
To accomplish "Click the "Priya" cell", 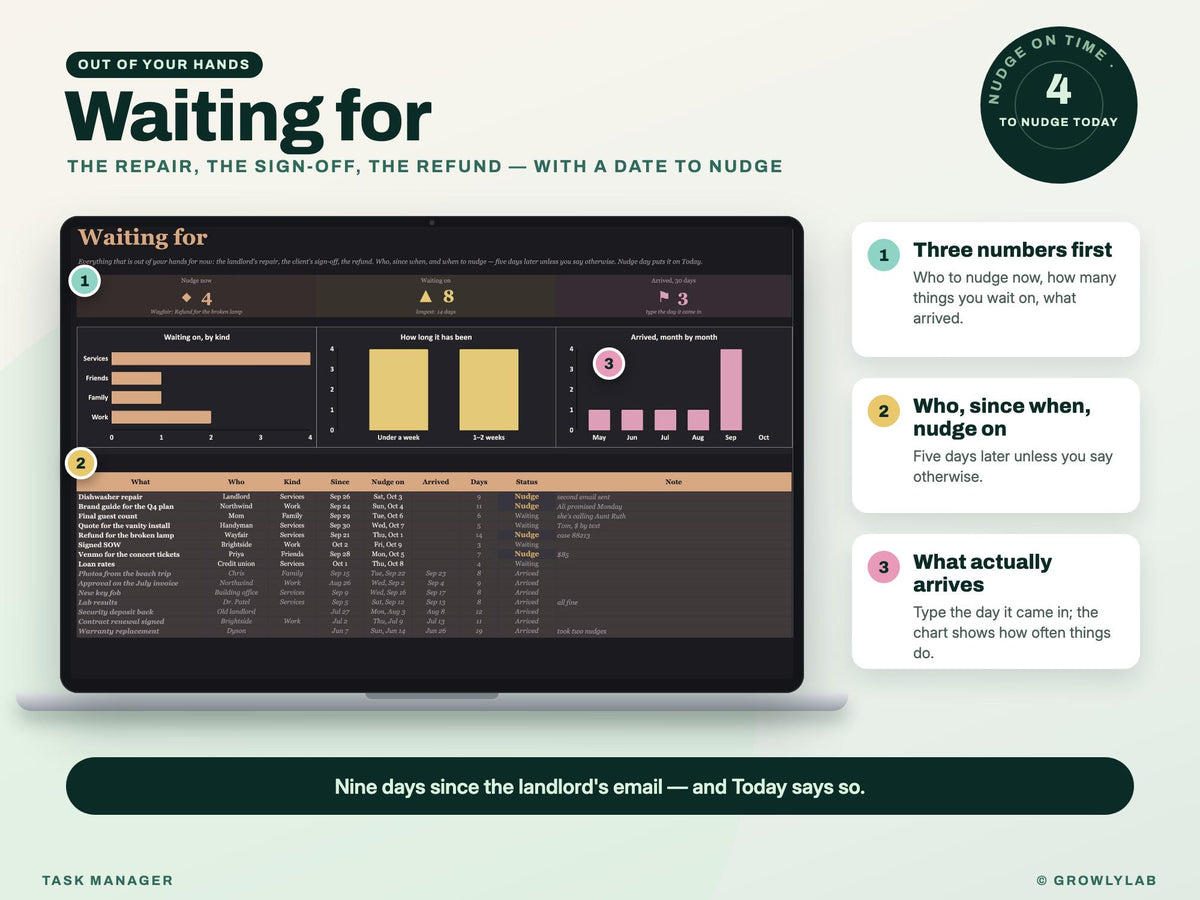I will pyautogui.click(x=236, y=554).
